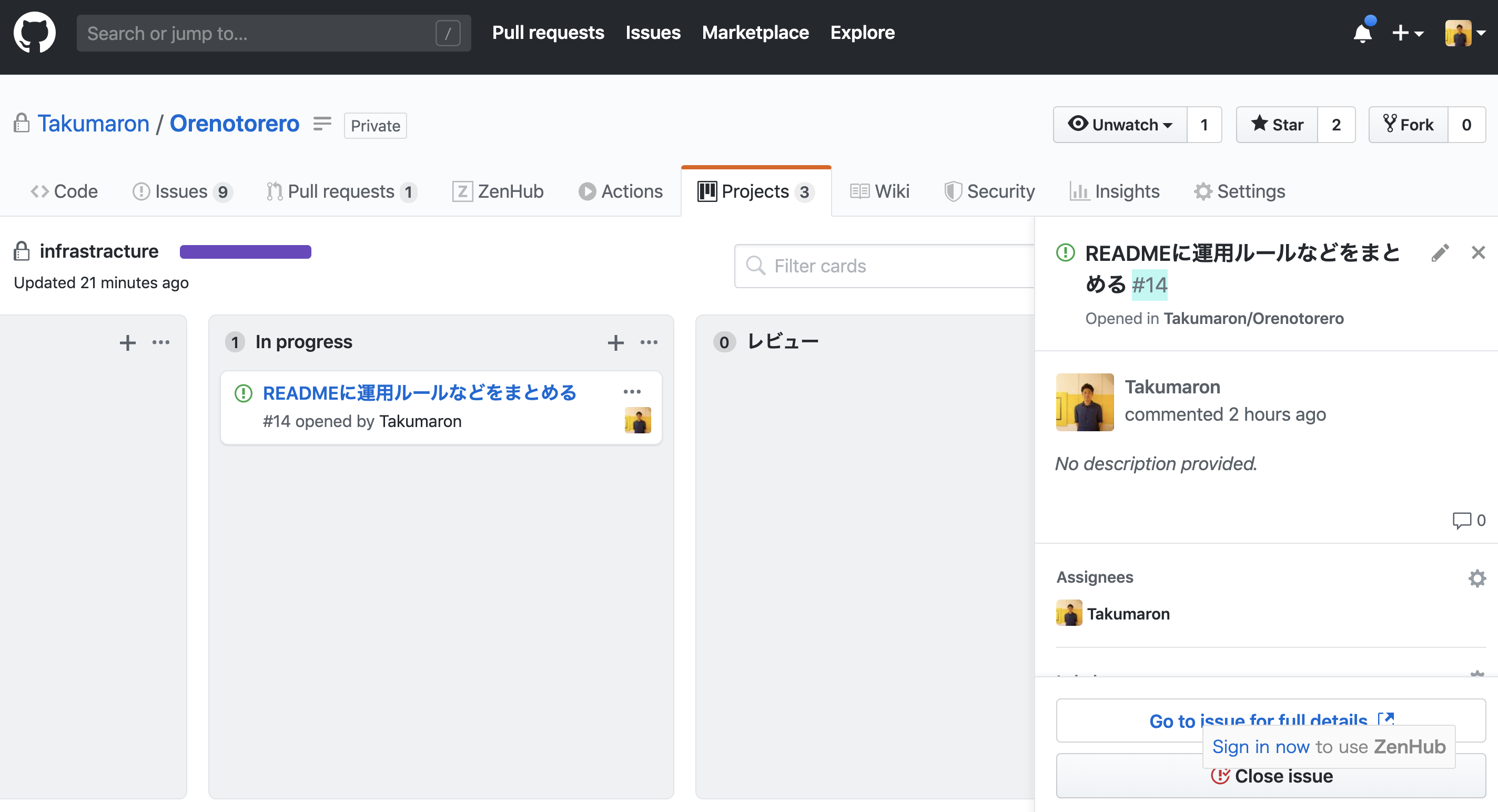Open the notifications bell
The width and height of the screenshot is (1498, 812).
click(1362, 33)
